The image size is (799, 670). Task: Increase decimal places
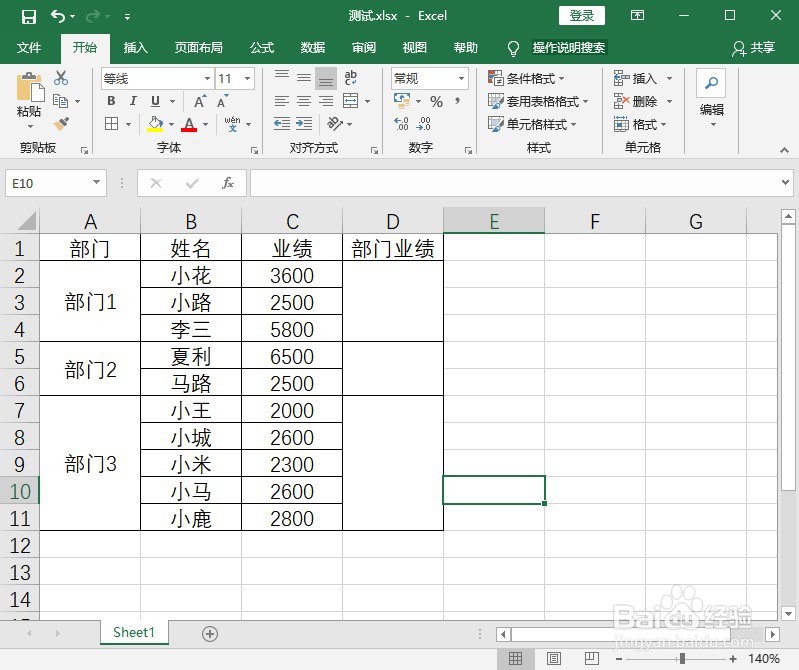point(402,124)
